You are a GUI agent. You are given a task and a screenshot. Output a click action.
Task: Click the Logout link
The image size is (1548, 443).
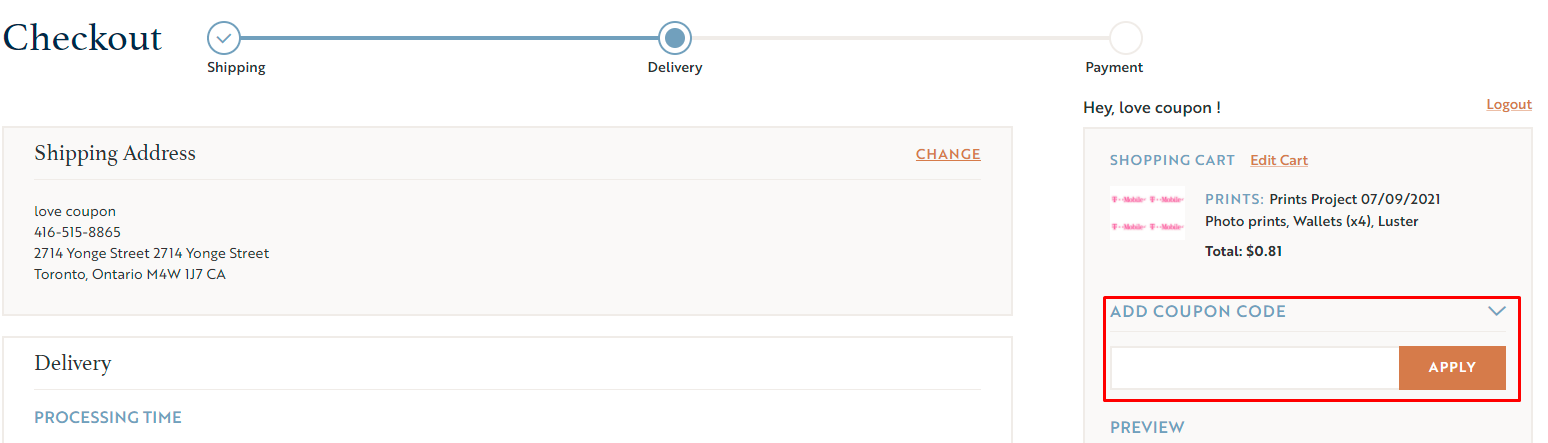coord(1508,105)
